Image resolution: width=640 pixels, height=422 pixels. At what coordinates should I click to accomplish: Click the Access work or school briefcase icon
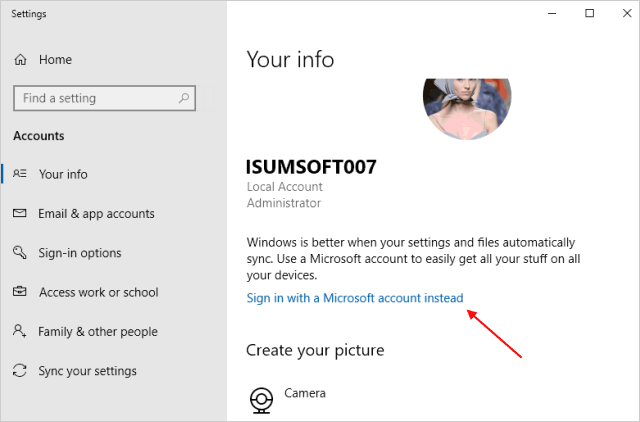[20, 292]
